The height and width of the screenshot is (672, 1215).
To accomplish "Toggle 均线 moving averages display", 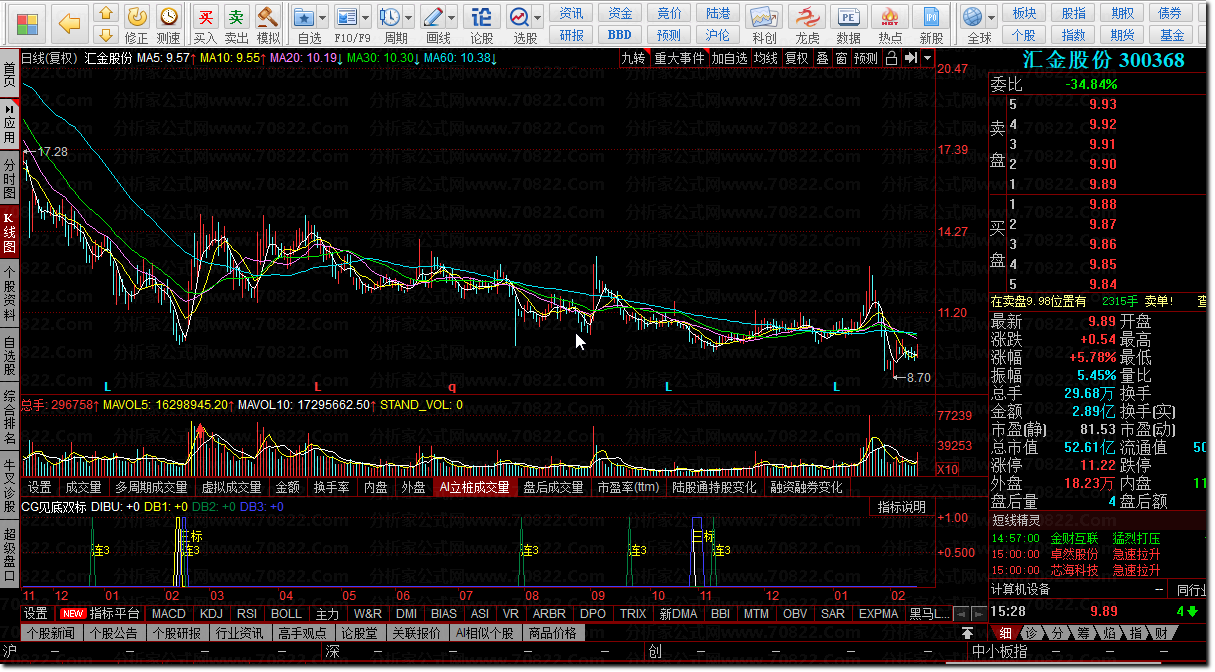I will tap(766, 58).
